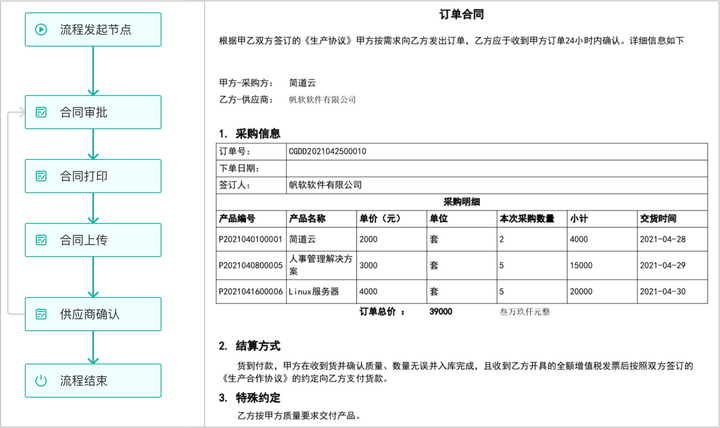
Task: Click the 3. 特殊约定 section heading
Action: click(249, 398)
